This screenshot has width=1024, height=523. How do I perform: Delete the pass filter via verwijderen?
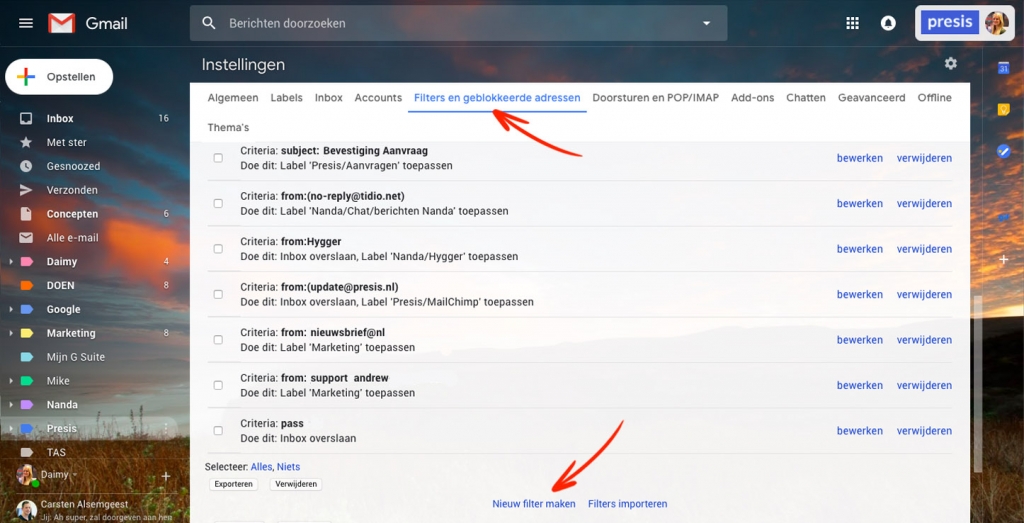pos(924,431)
